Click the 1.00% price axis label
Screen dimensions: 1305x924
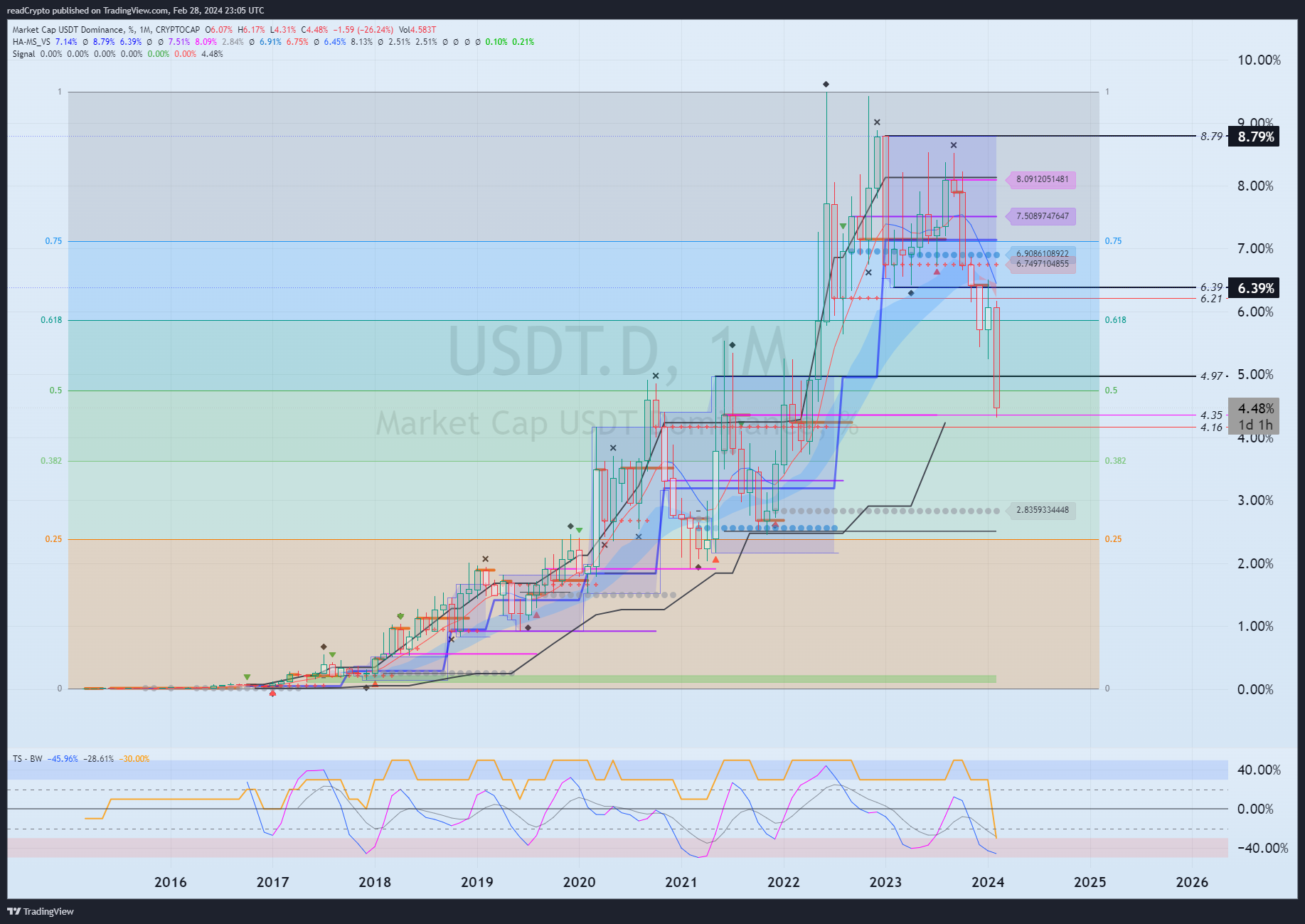pyautogui.click(x=1255, y=626)
